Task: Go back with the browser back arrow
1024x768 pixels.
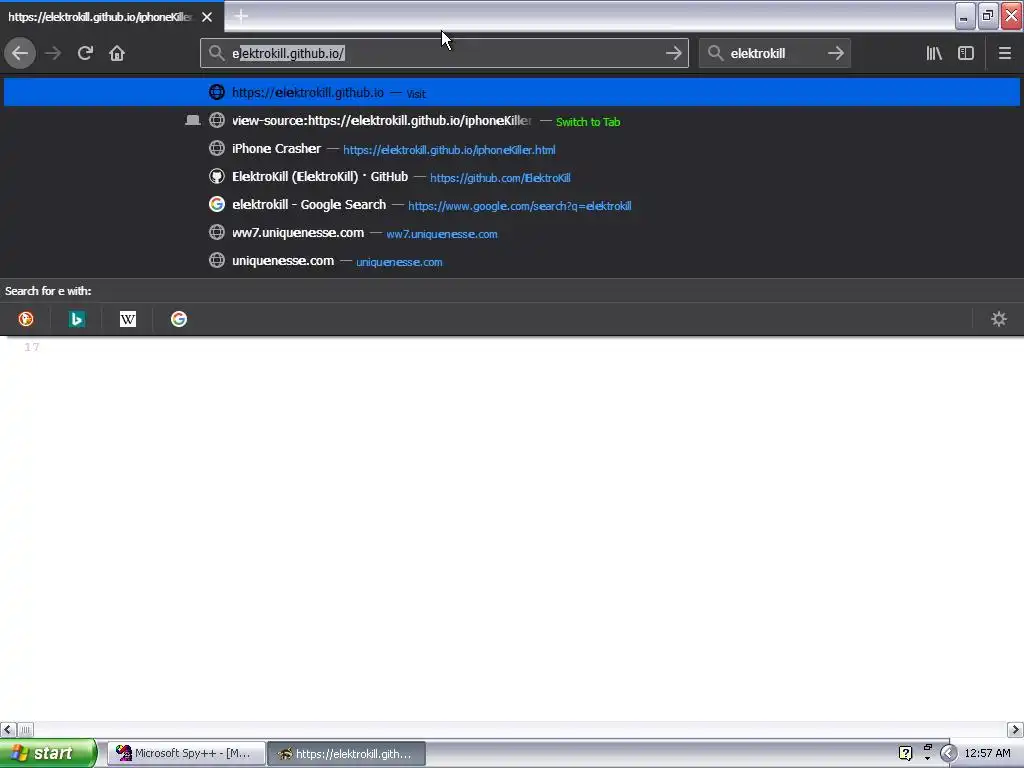Action: pos(20,53)
